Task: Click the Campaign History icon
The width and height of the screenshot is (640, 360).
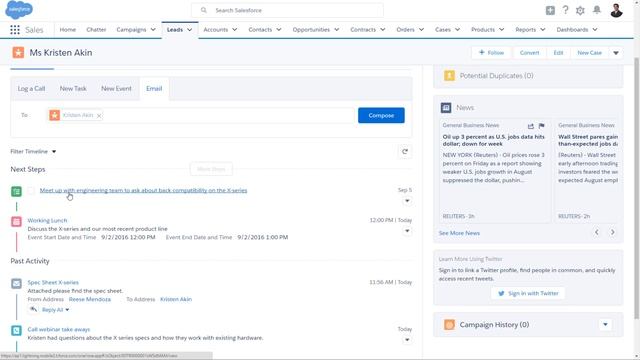Action: pos(449,324)
